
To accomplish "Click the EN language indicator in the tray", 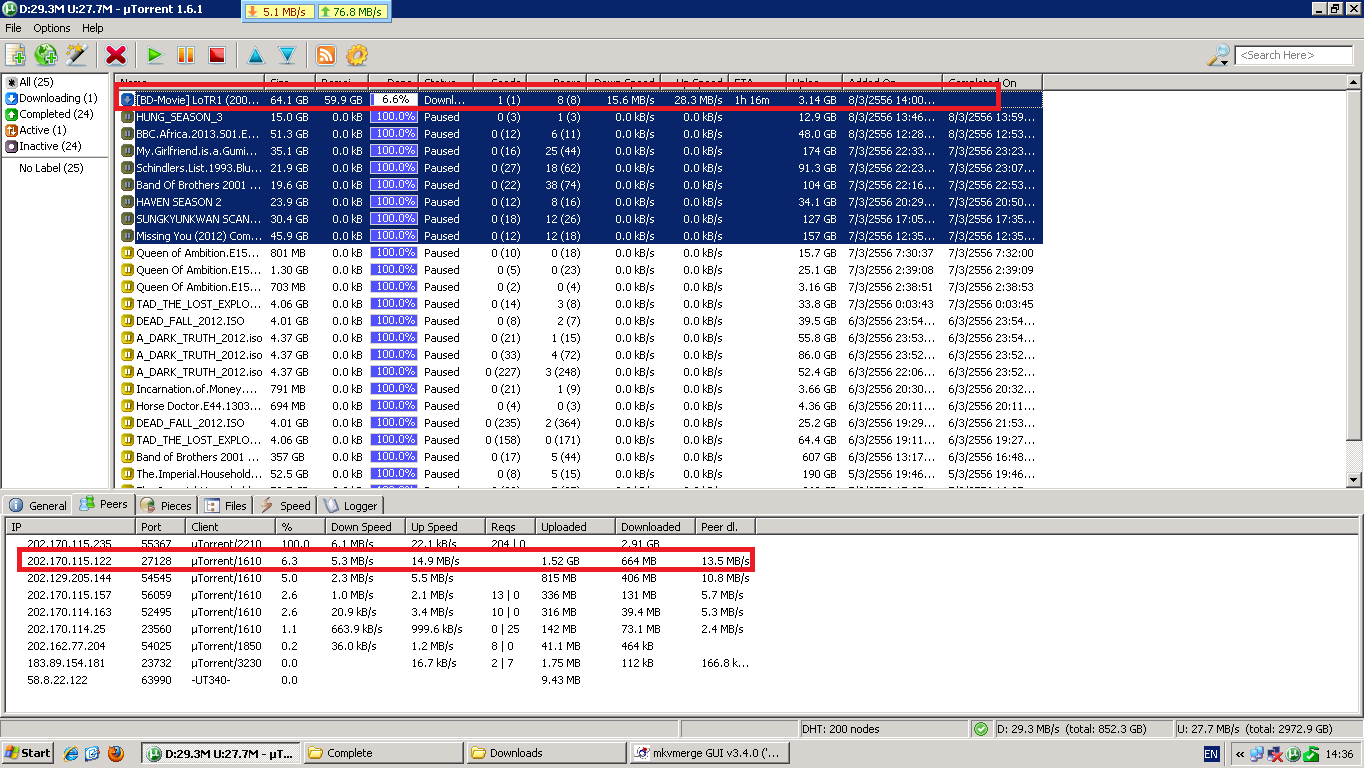I will [1211, 754].
